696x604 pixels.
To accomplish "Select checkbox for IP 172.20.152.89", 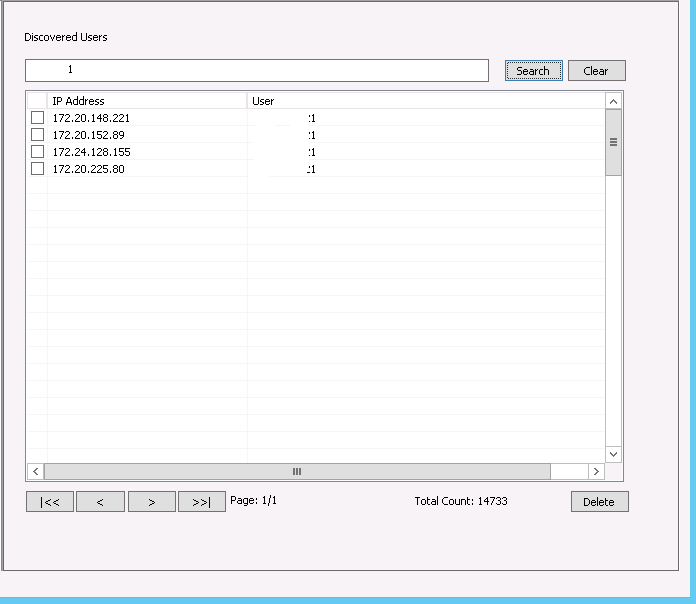I will click(x=37, y=135).
